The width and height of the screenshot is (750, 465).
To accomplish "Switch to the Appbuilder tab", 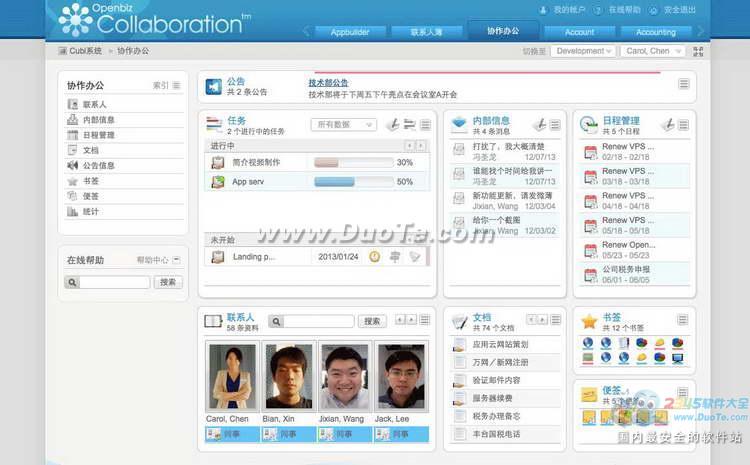I will [350, 32].
